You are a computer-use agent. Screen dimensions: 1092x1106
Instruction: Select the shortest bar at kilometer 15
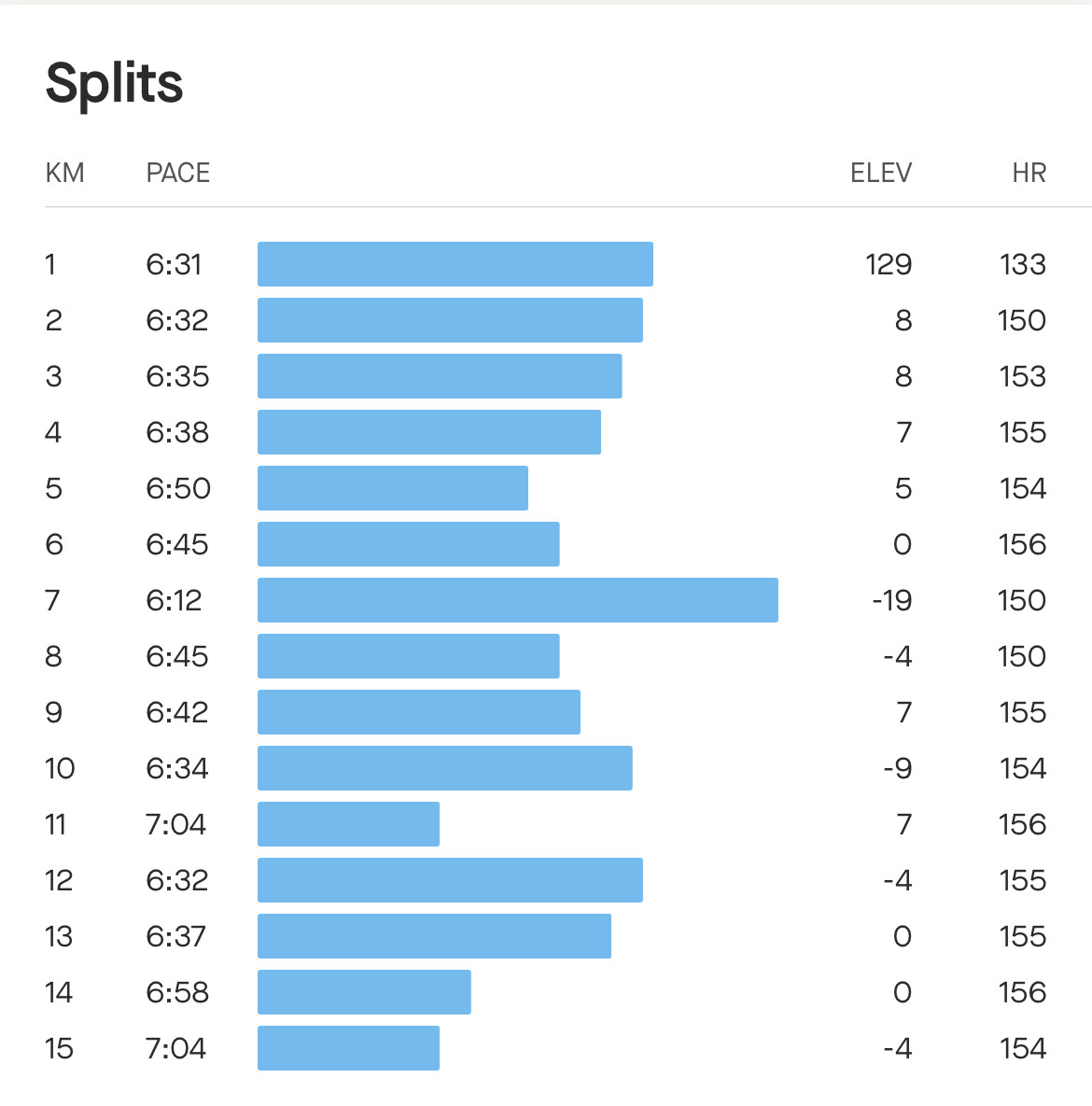click(348, 1048)
